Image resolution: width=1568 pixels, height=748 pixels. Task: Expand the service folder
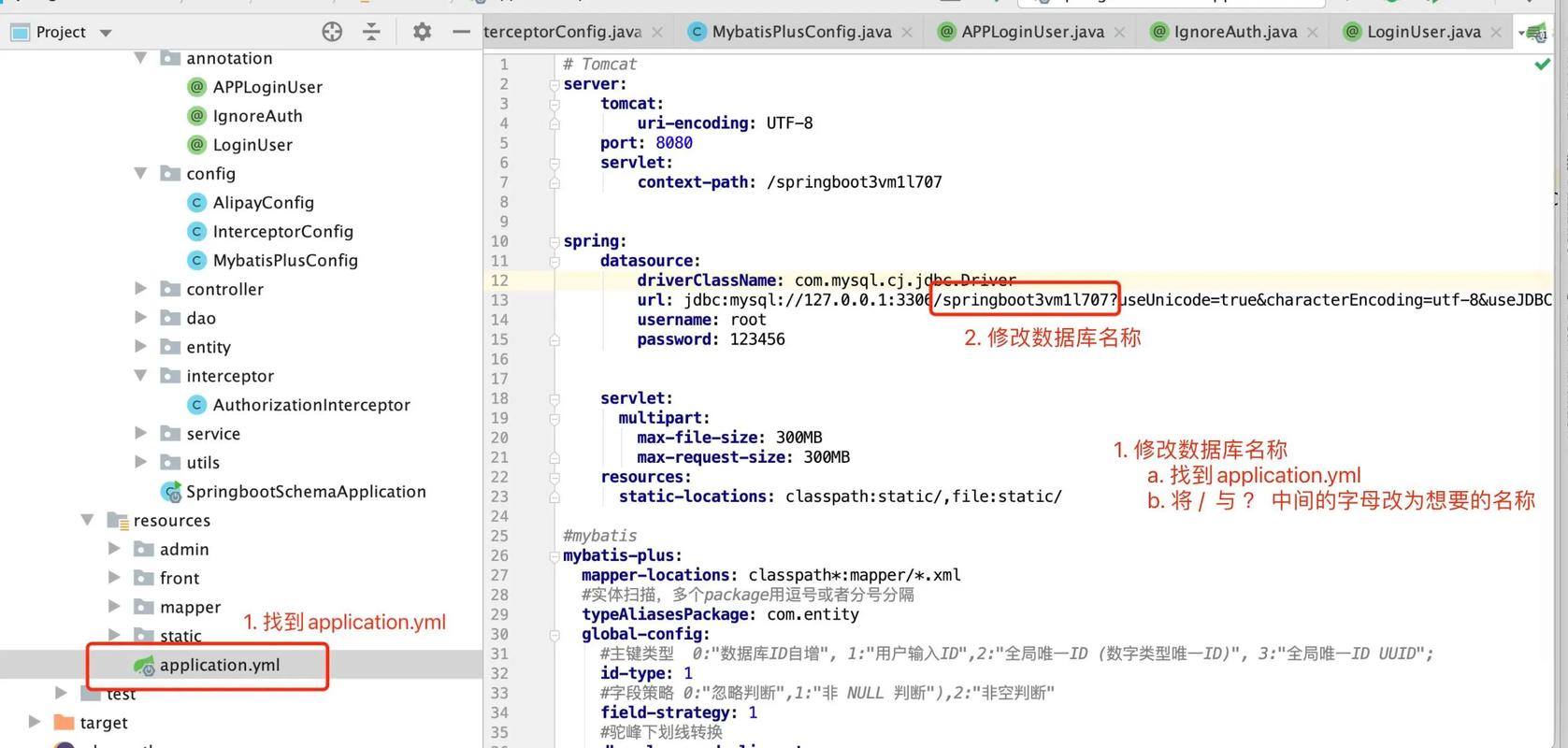click(140, 433)
